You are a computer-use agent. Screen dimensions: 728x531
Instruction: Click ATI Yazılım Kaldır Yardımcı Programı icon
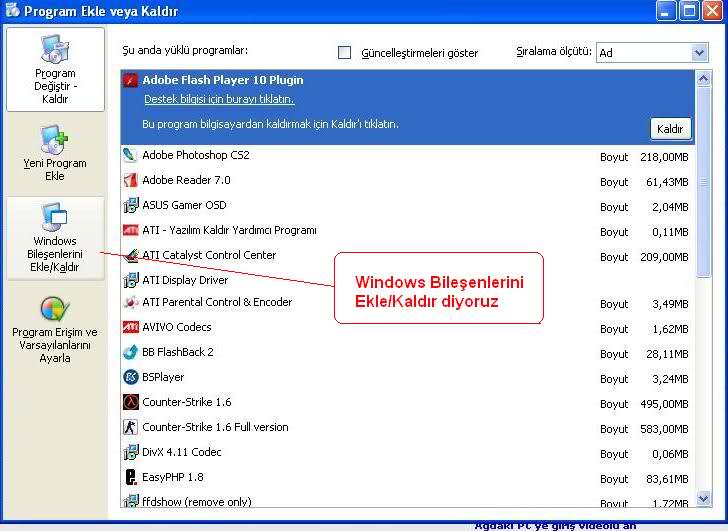pos(130,230)
